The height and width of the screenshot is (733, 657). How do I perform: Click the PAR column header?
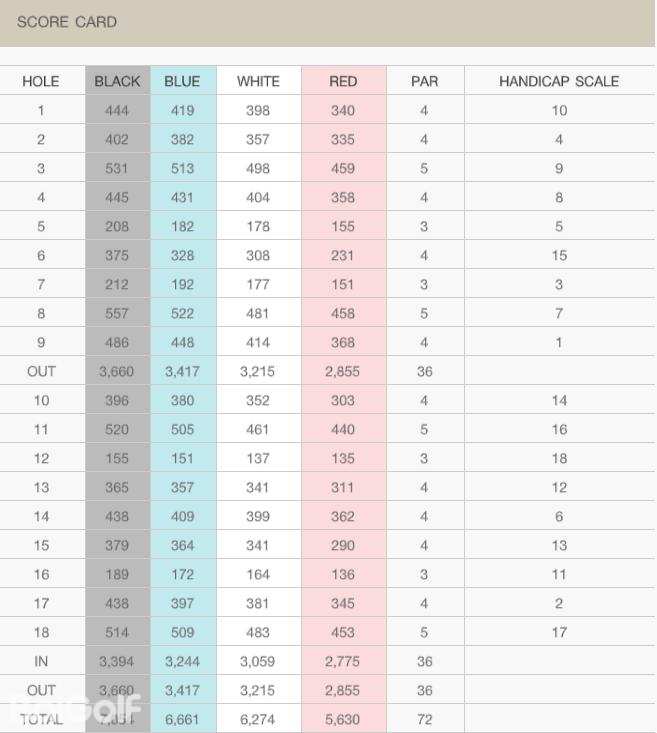click(424, 81)
